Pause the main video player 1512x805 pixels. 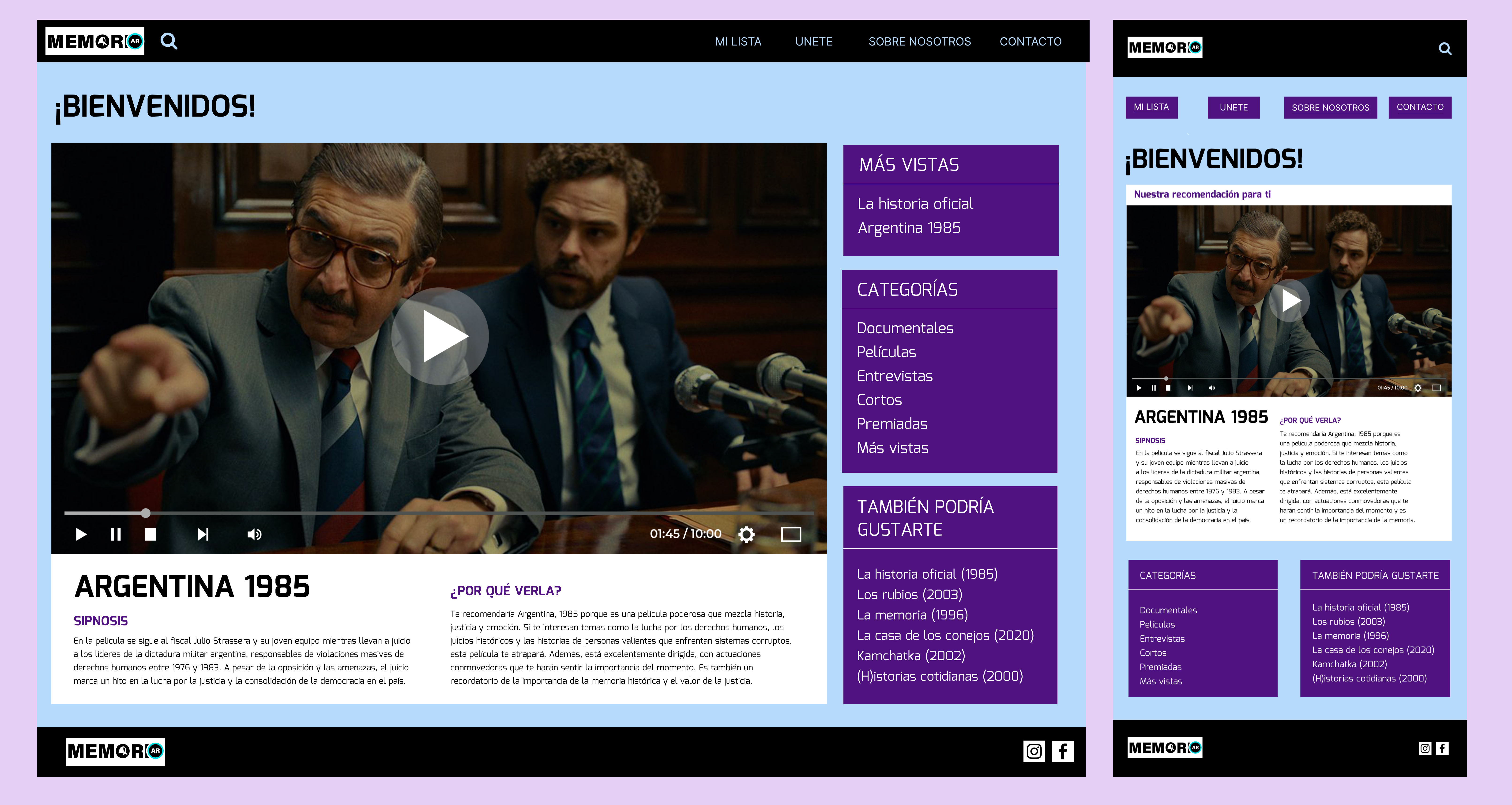(116, 534)
